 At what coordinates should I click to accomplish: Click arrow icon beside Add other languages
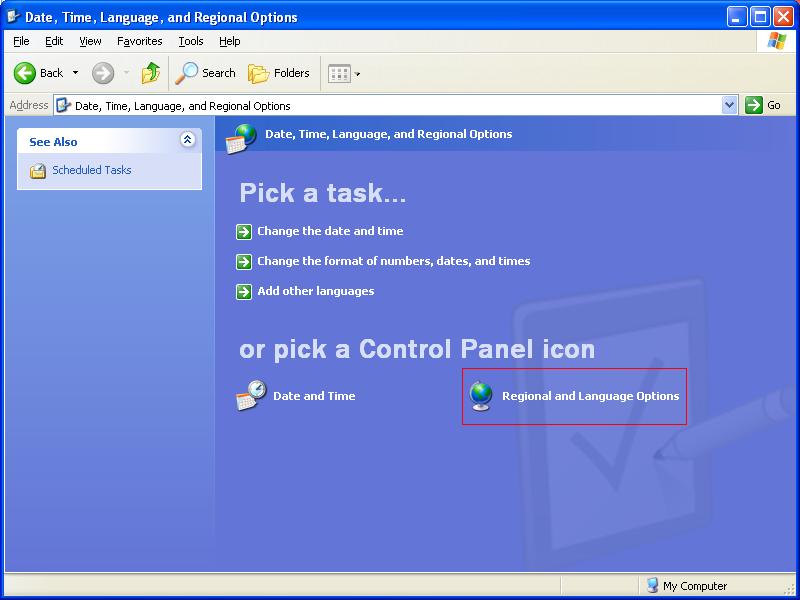pyautogui.click(x=244, y=292)
